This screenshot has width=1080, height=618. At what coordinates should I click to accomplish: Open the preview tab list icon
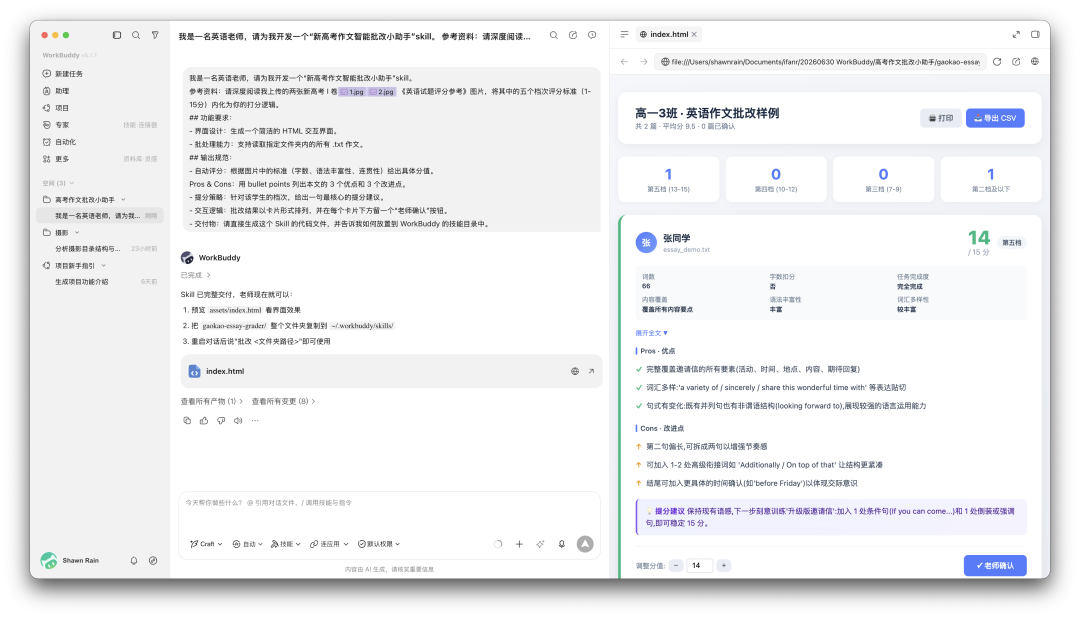[624, 34]
